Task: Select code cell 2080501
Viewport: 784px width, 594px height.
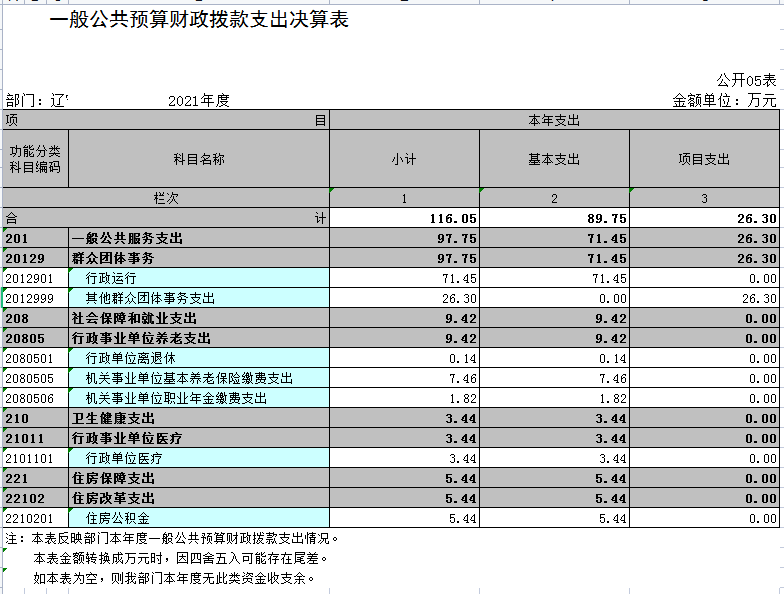Action: tap(36, 358)
